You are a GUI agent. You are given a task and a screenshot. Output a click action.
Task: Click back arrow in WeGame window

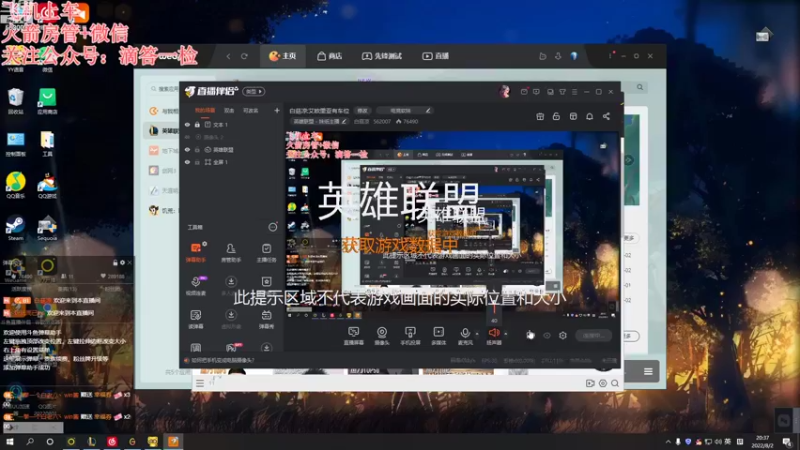pyautogui.click(x=228, y=56)
